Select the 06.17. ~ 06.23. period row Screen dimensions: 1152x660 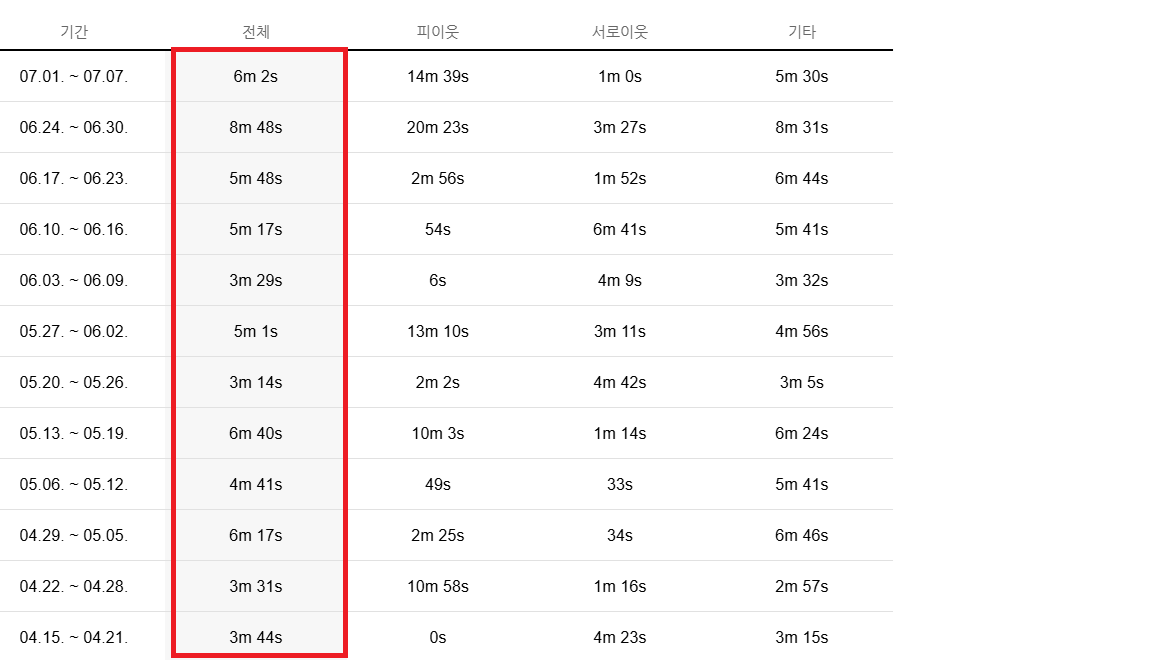[x=74, y=178]
